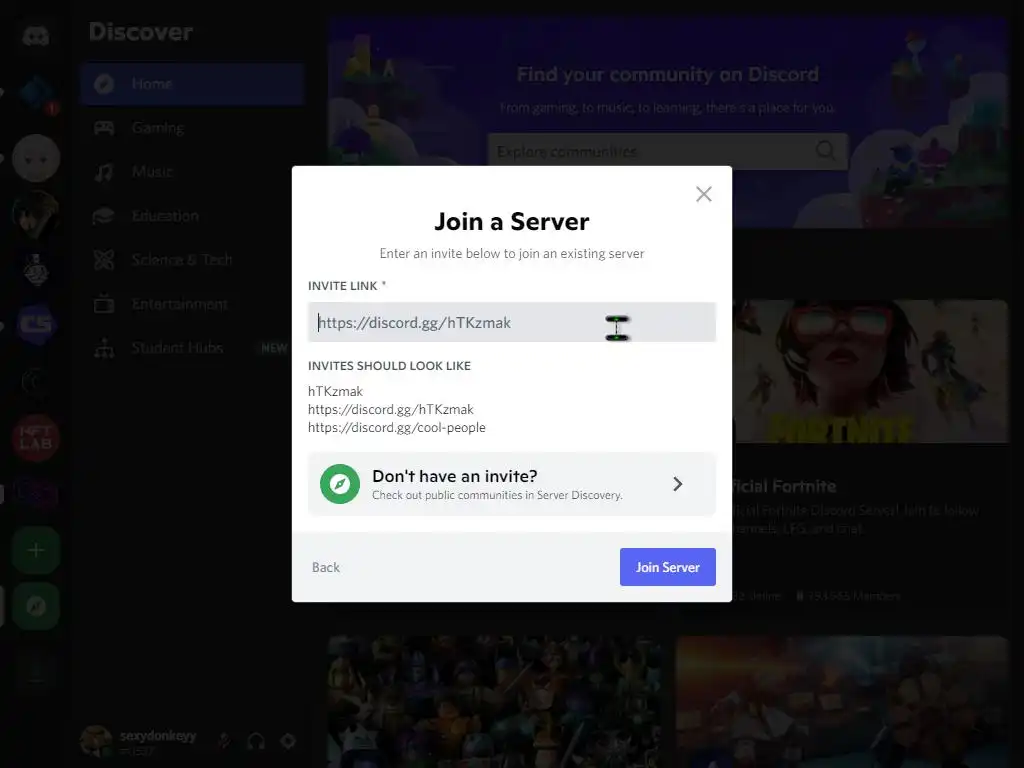Go Back in the dialog
Viewport: 1024px width, 768px height.
tap(326, 568)
